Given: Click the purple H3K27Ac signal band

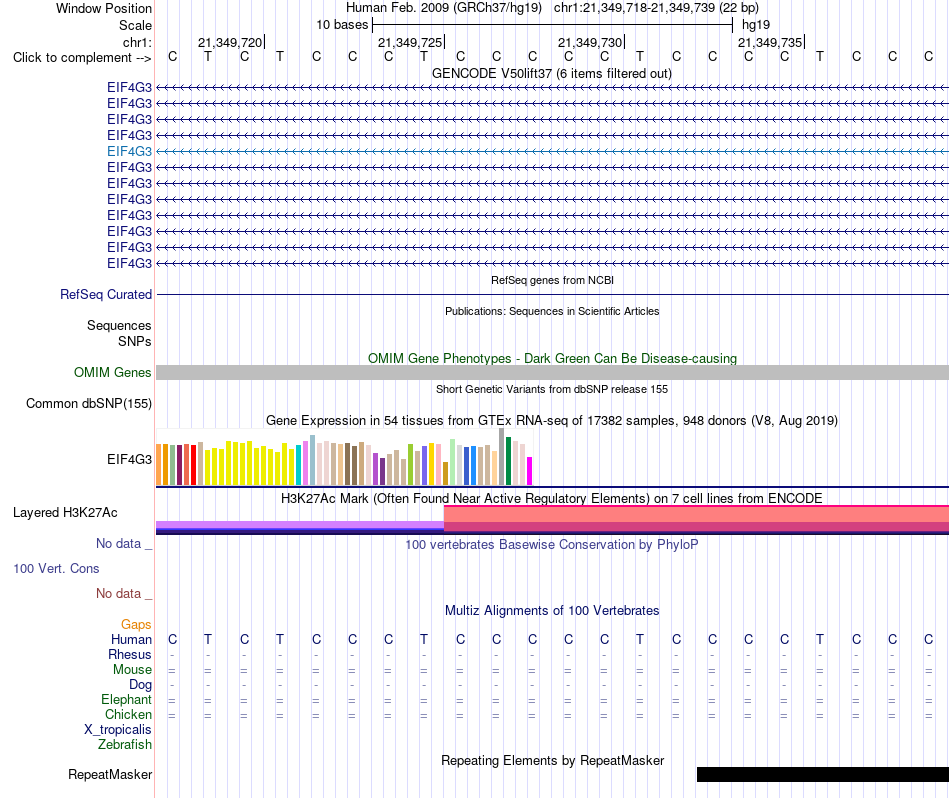Looking at the screenshot, I should pyautogui.click(x=300, y=525).
